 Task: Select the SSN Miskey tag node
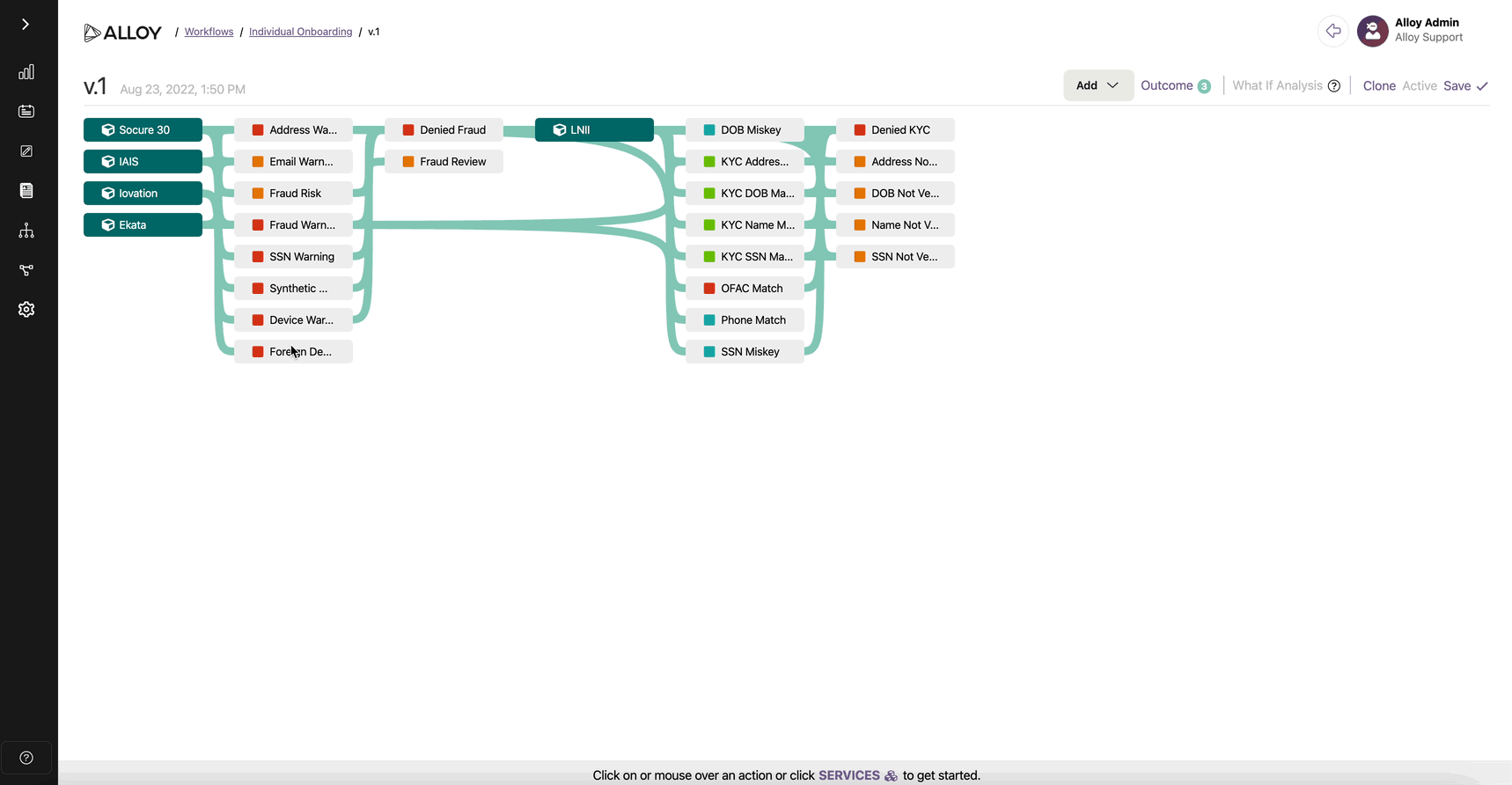[x=745, y=351]
